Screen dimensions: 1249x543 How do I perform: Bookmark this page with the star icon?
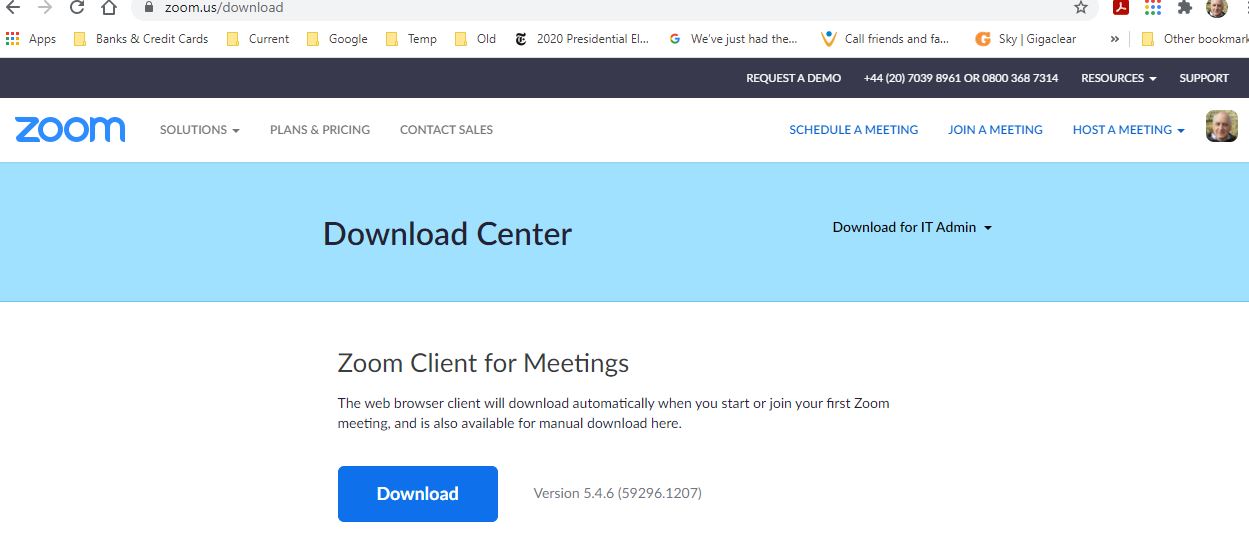click(x=1081, y=7)
